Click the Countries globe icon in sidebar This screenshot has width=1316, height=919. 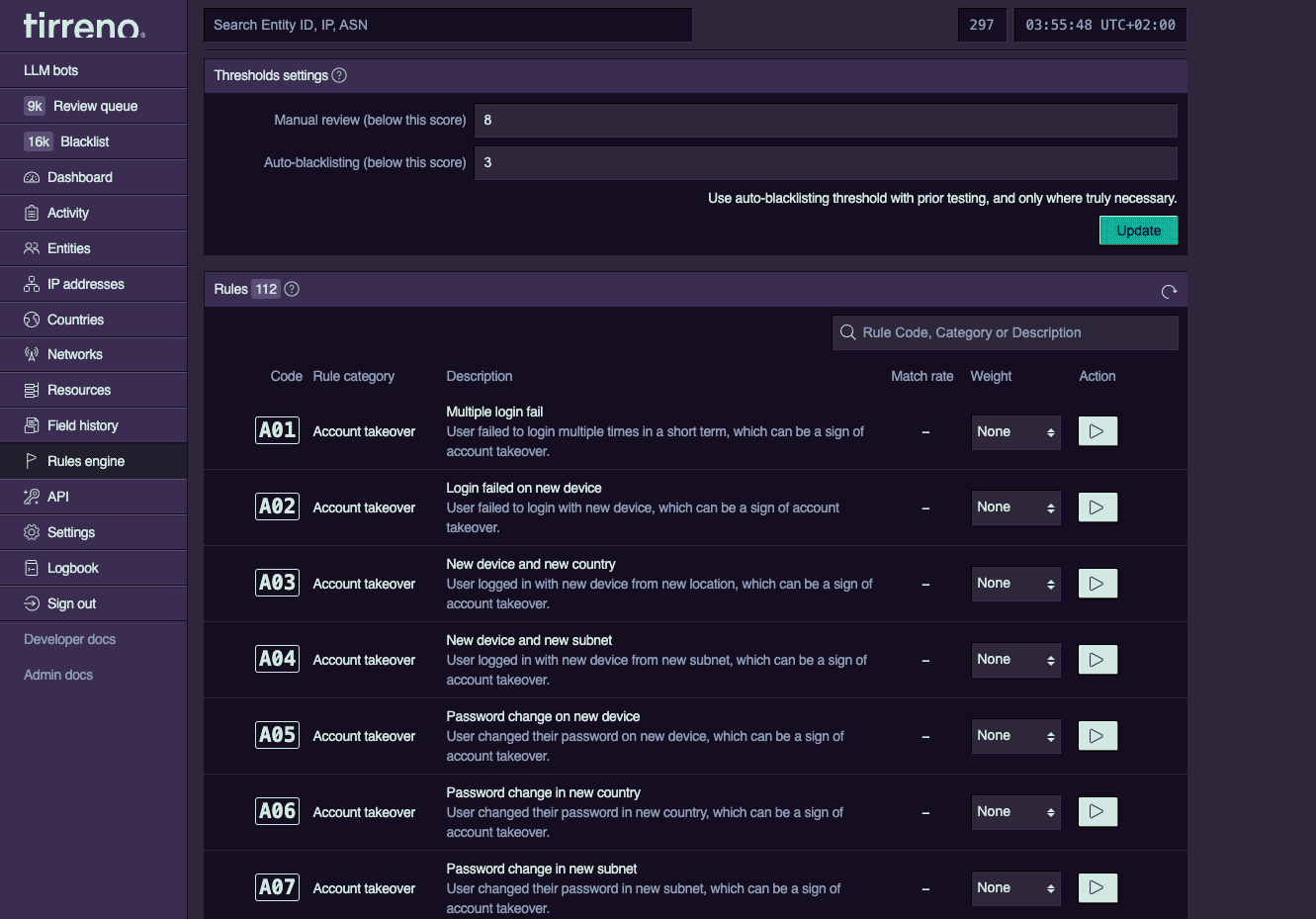[32, 320]
